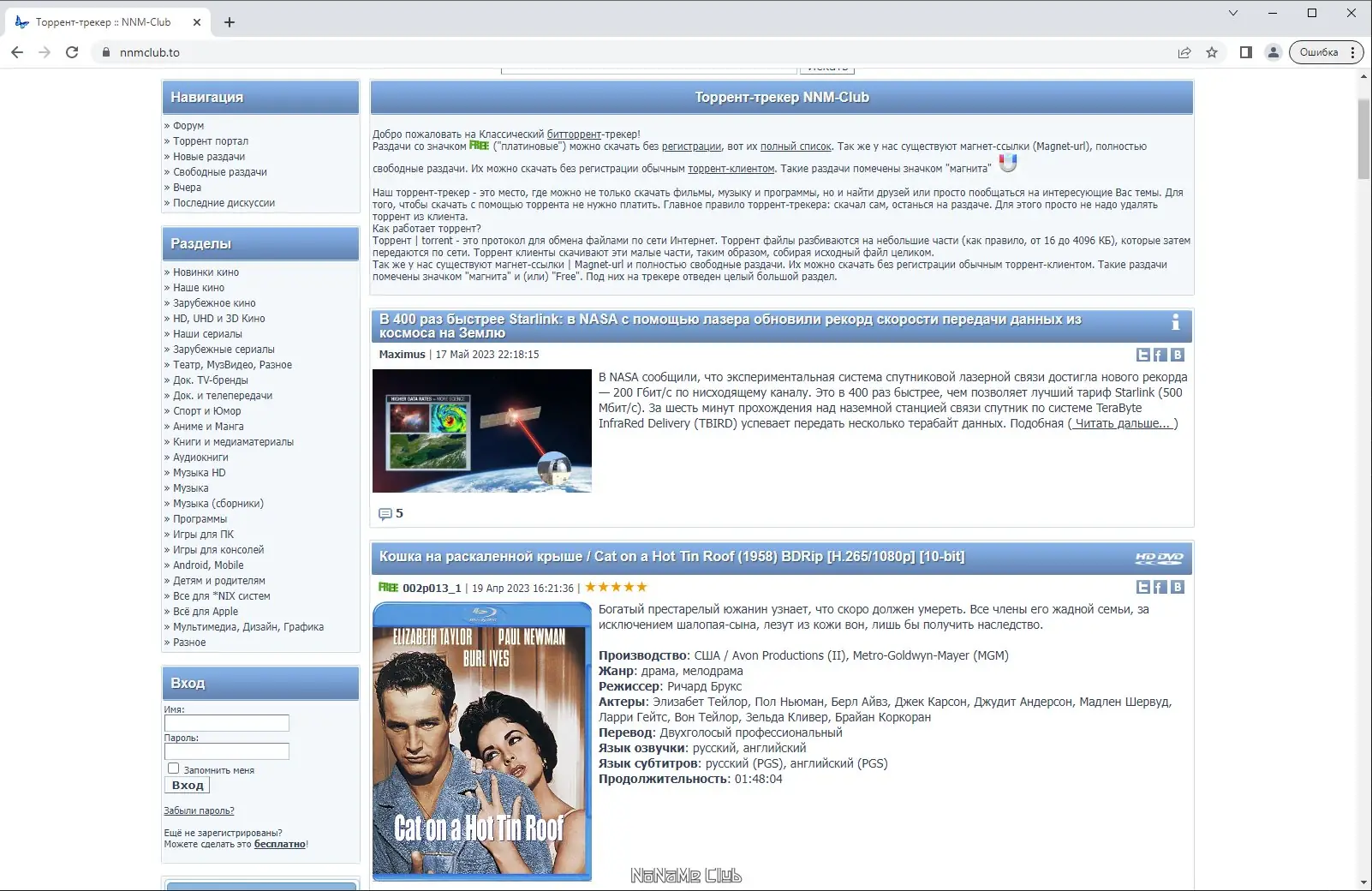Click the green FREE badge in welcome text
This screenshot has height=891, width=1372.
(479, 146)
